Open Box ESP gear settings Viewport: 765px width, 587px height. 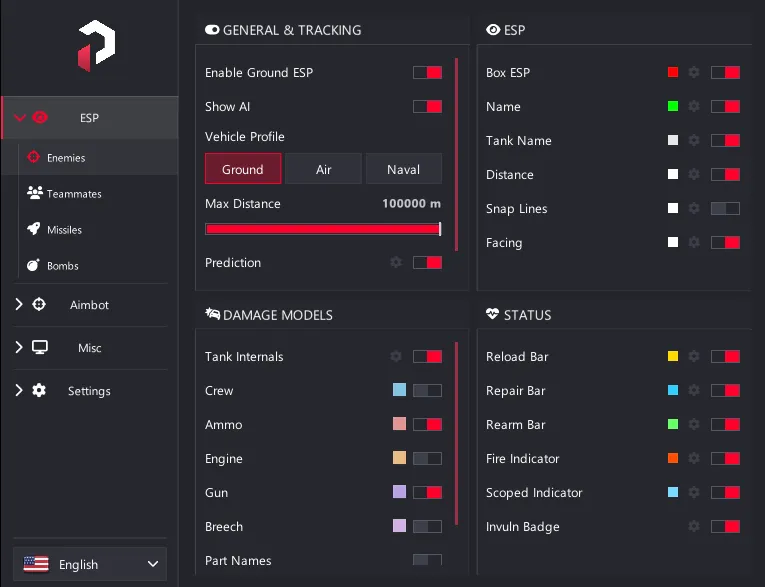click(694, 72)
